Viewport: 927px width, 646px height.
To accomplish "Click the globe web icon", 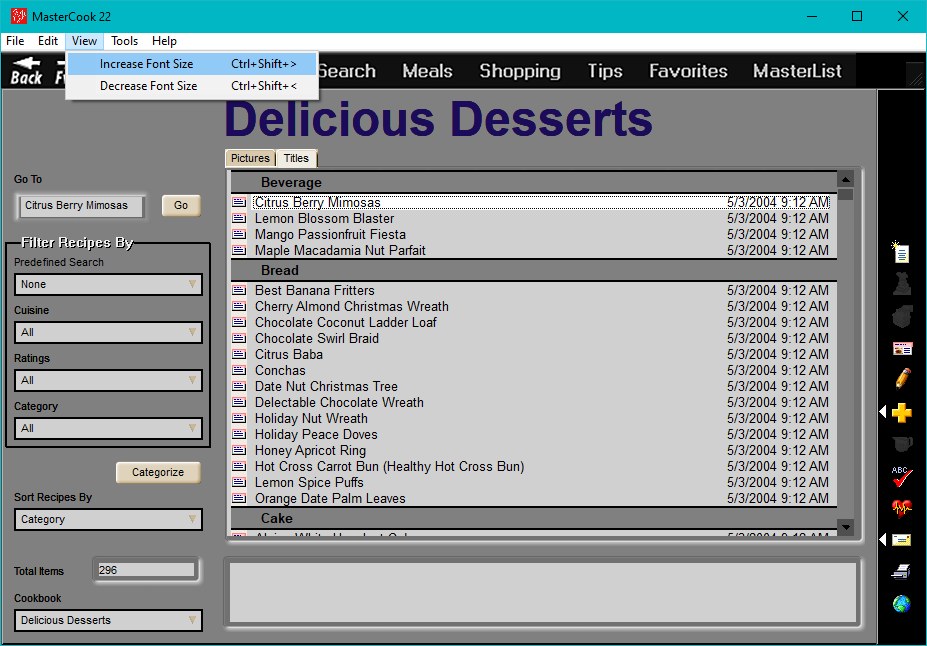I will pos(902,604).
